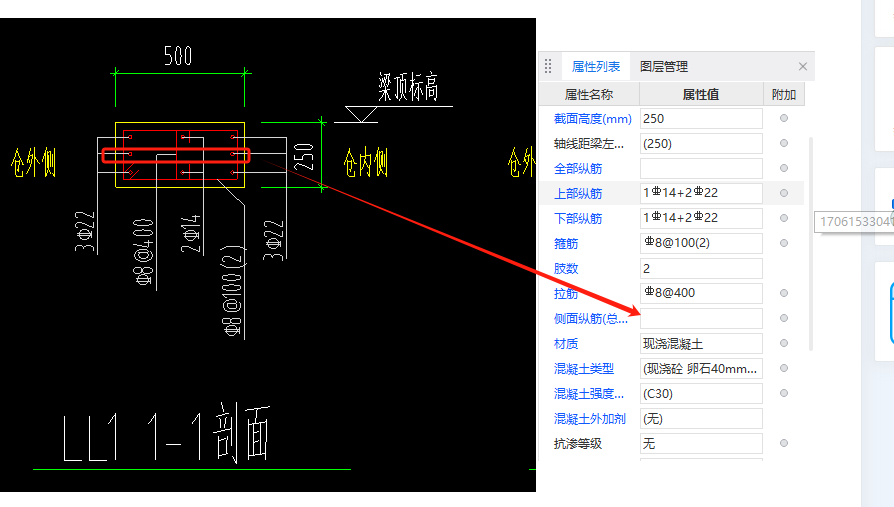Click the empty 侧面纵筋 value field
The height and width of the screenshot is (507, 894).
(x=701, y=318)
